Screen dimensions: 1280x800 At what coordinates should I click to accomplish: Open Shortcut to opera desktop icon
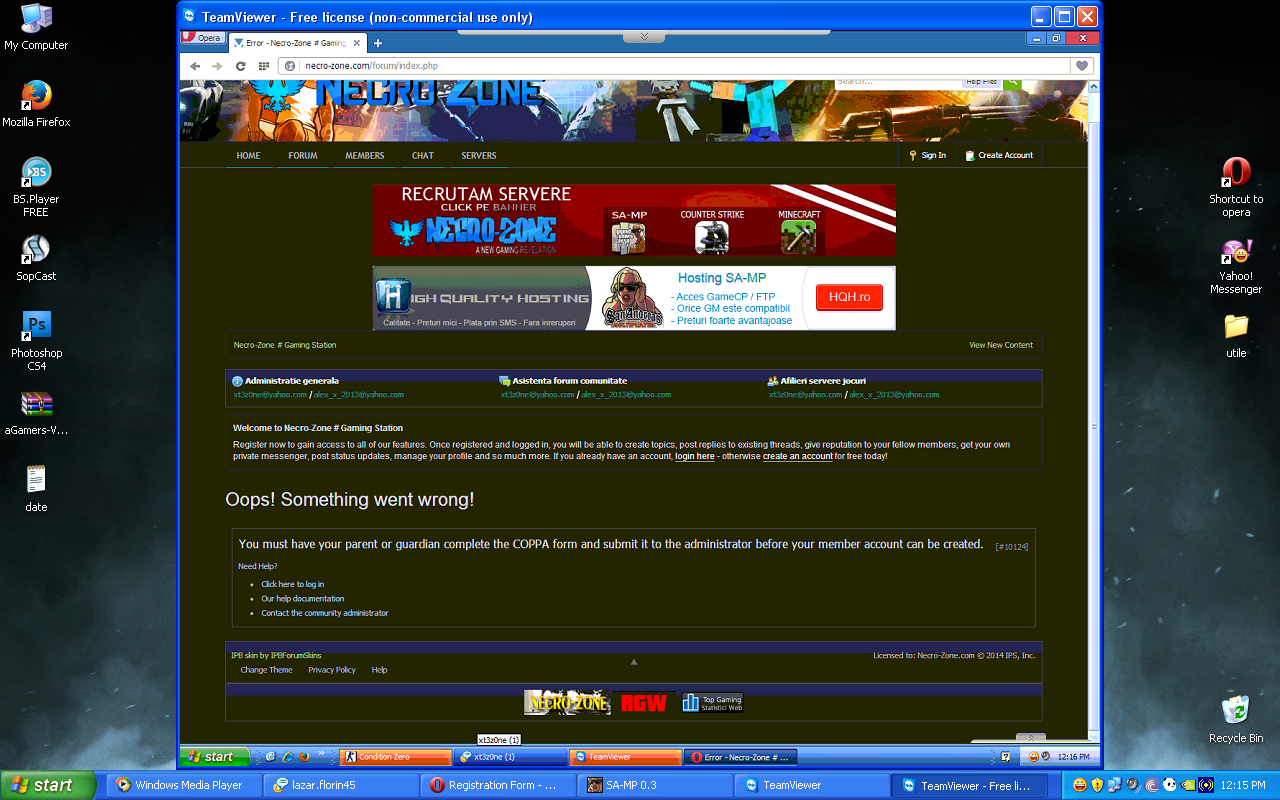coord(1236,187)
